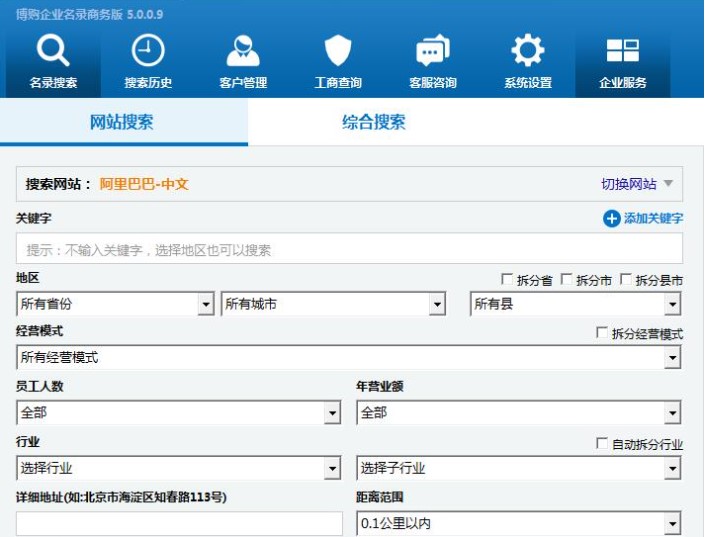Click the 客户管理 toolbar label
707x537 pixels.
pos(243,83)
